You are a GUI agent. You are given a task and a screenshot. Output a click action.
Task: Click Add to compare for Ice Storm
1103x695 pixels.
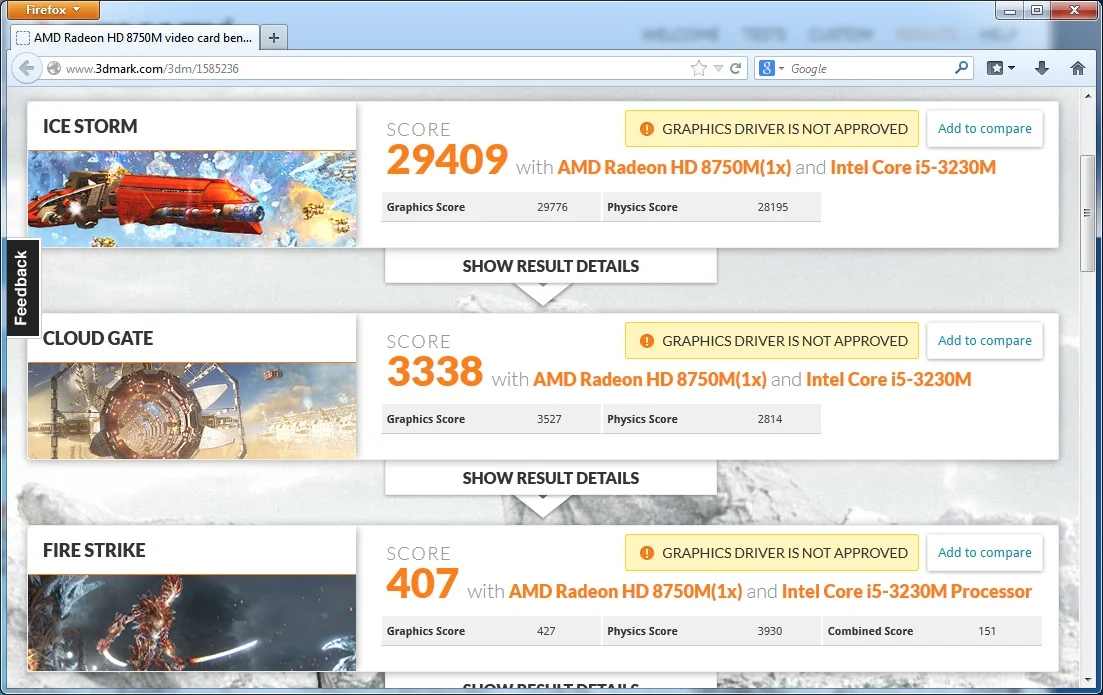click(984, 129)
